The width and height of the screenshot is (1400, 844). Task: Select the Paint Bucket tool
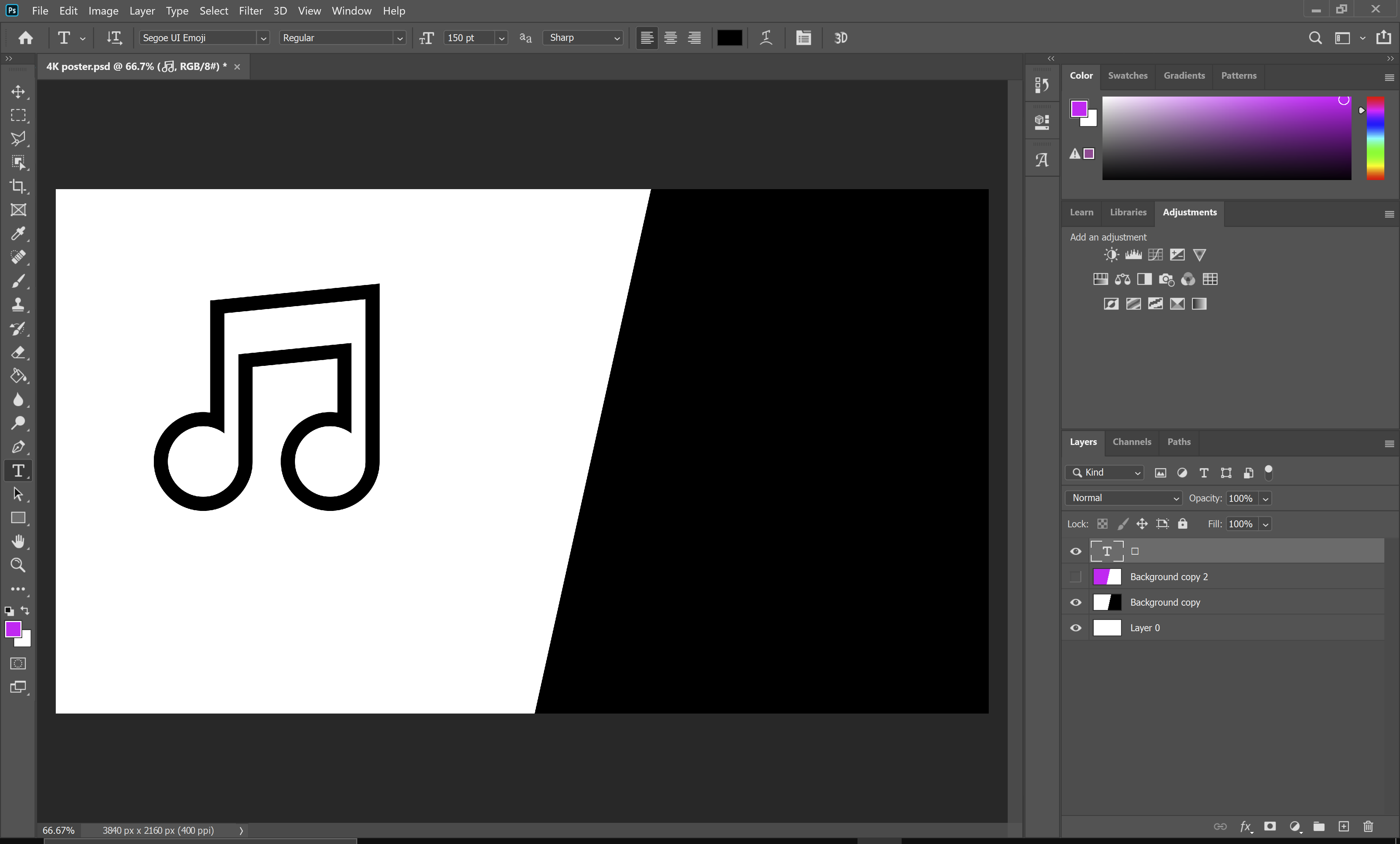pyautogui.click(x=18, y=376)
